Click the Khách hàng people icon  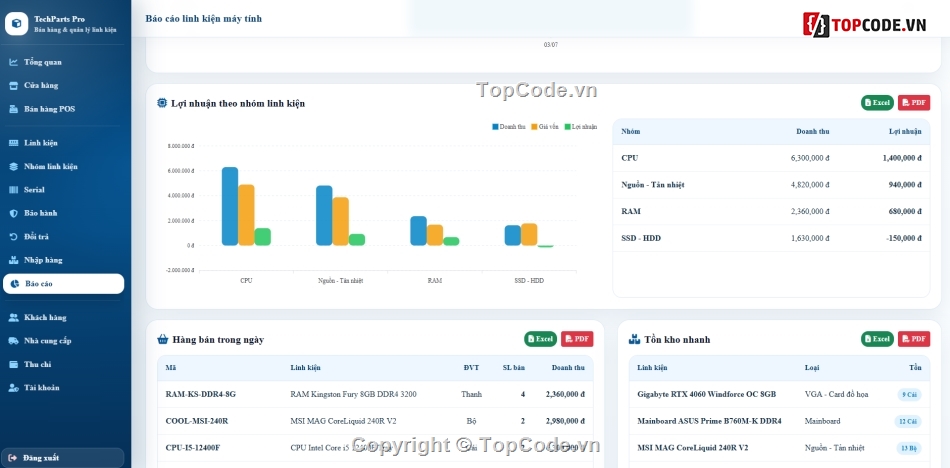click(13, 318)
